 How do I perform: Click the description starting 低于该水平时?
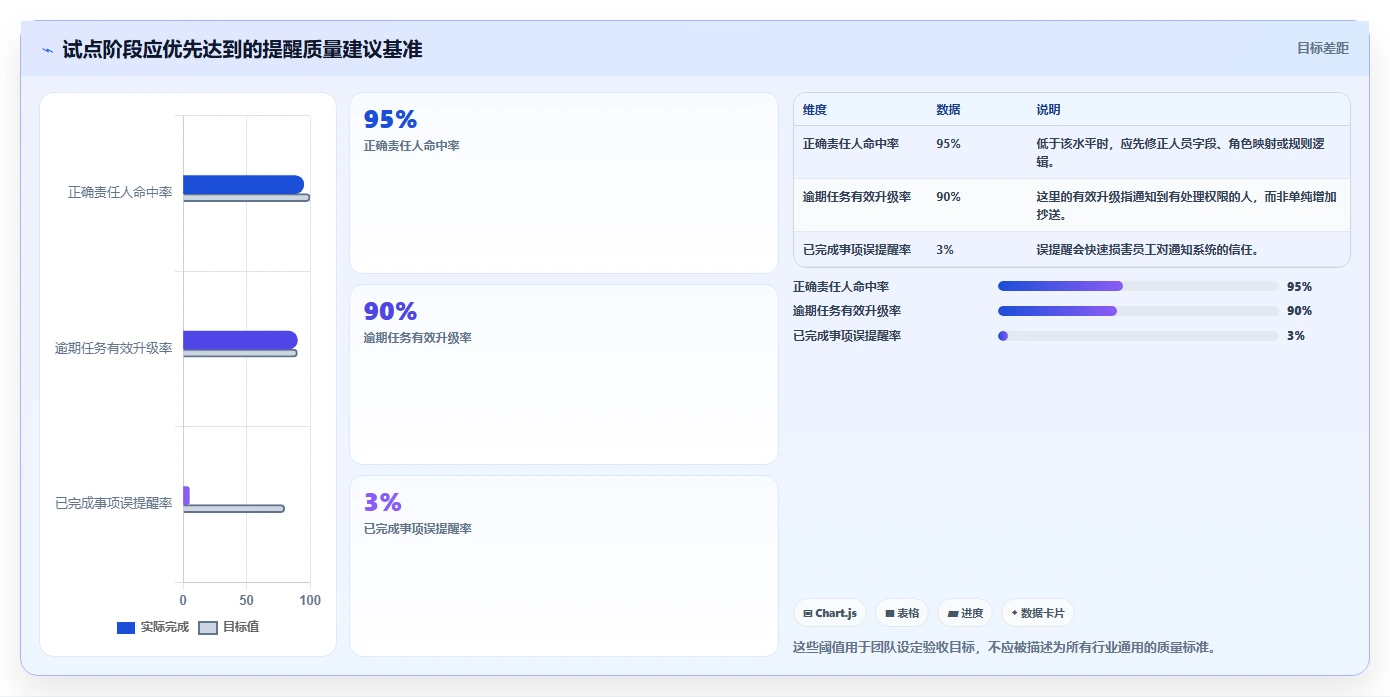pyautogui.click(x=1180, y=152)
